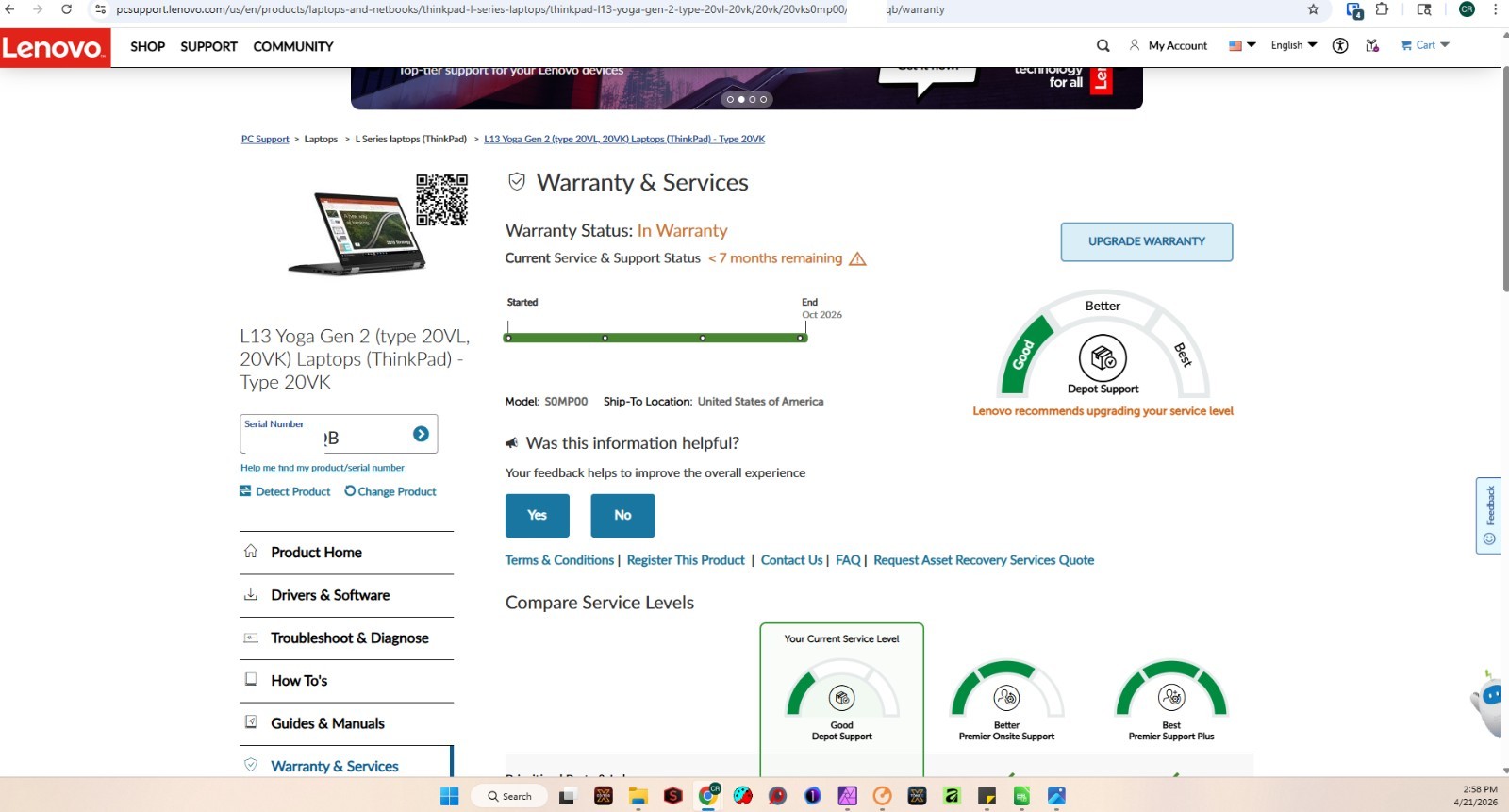Expand the Cart dropdown arrow
Screen dimensions: 1509x812
coord(1445,45)
